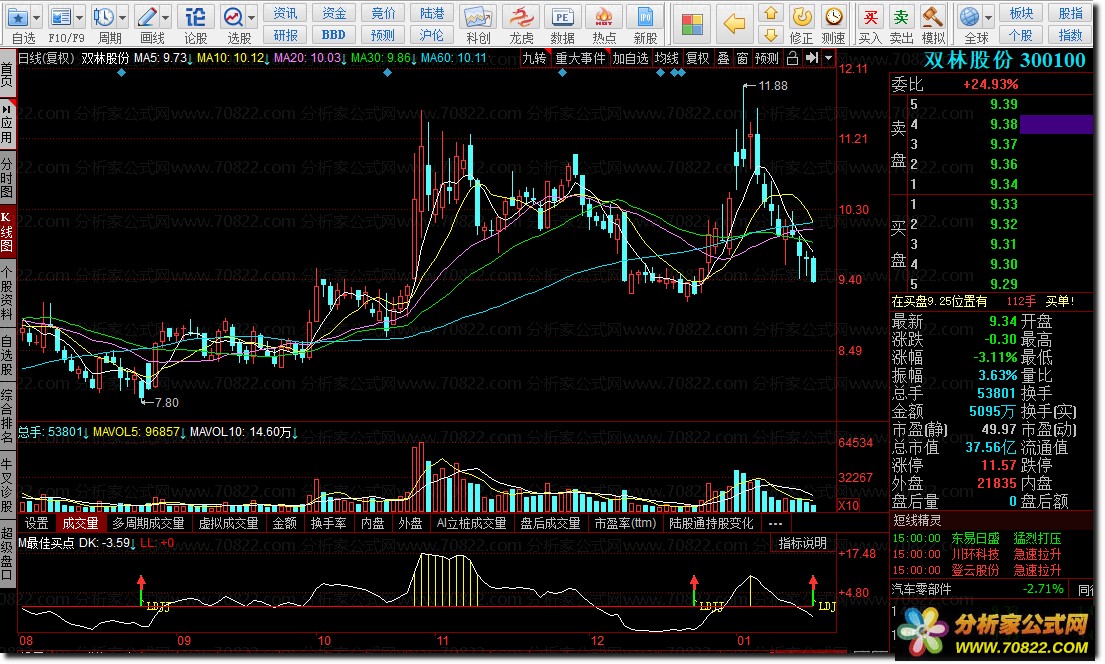Click the four-color windows layout icon
This screenshot has width=1105, height=664.
(x=692, y=25)
